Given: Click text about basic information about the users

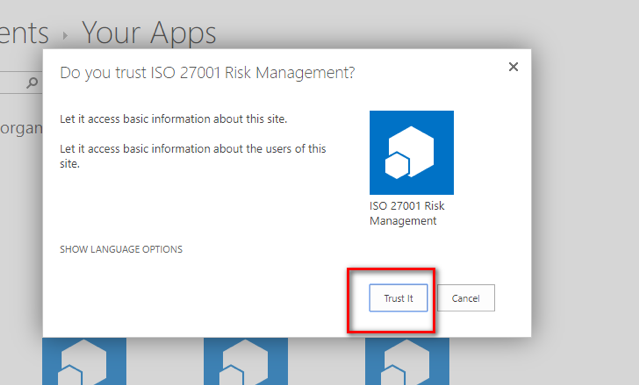Looking at the screenshot, I should click(193, 156).
